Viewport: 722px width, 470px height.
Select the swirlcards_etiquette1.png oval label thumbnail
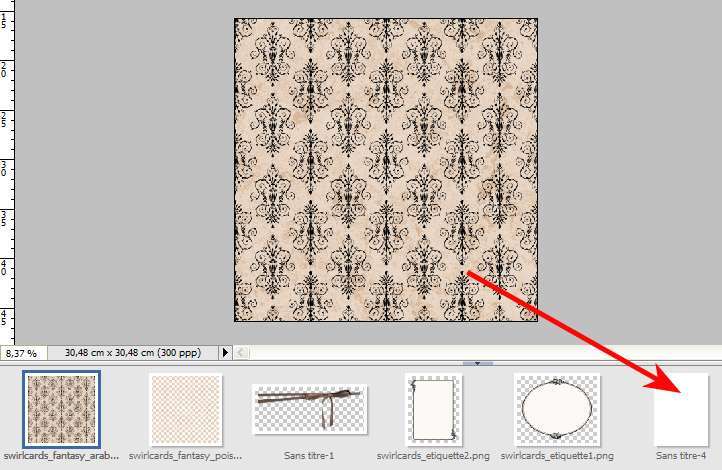coord(556,409)
